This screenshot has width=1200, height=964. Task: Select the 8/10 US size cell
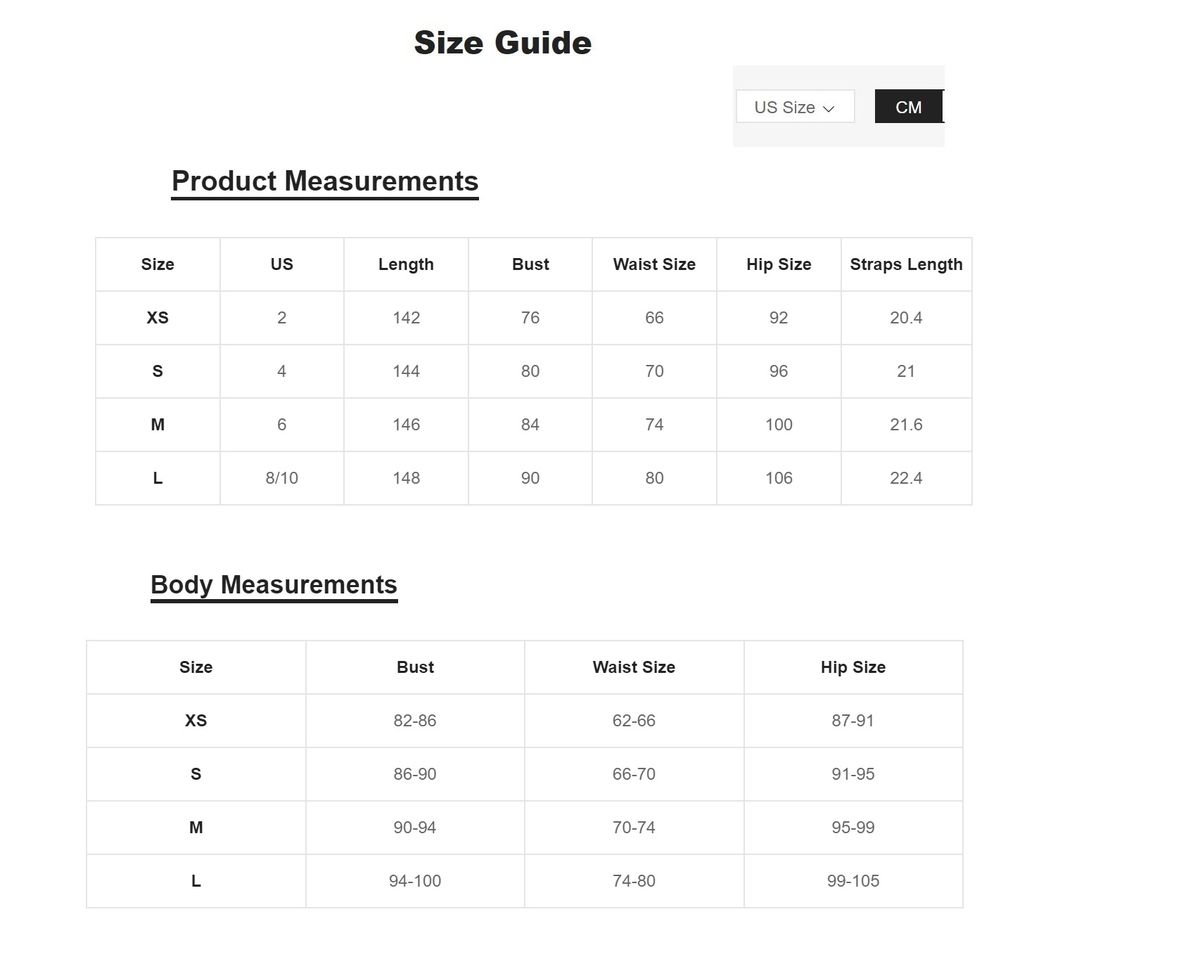[x=282, y=478]
